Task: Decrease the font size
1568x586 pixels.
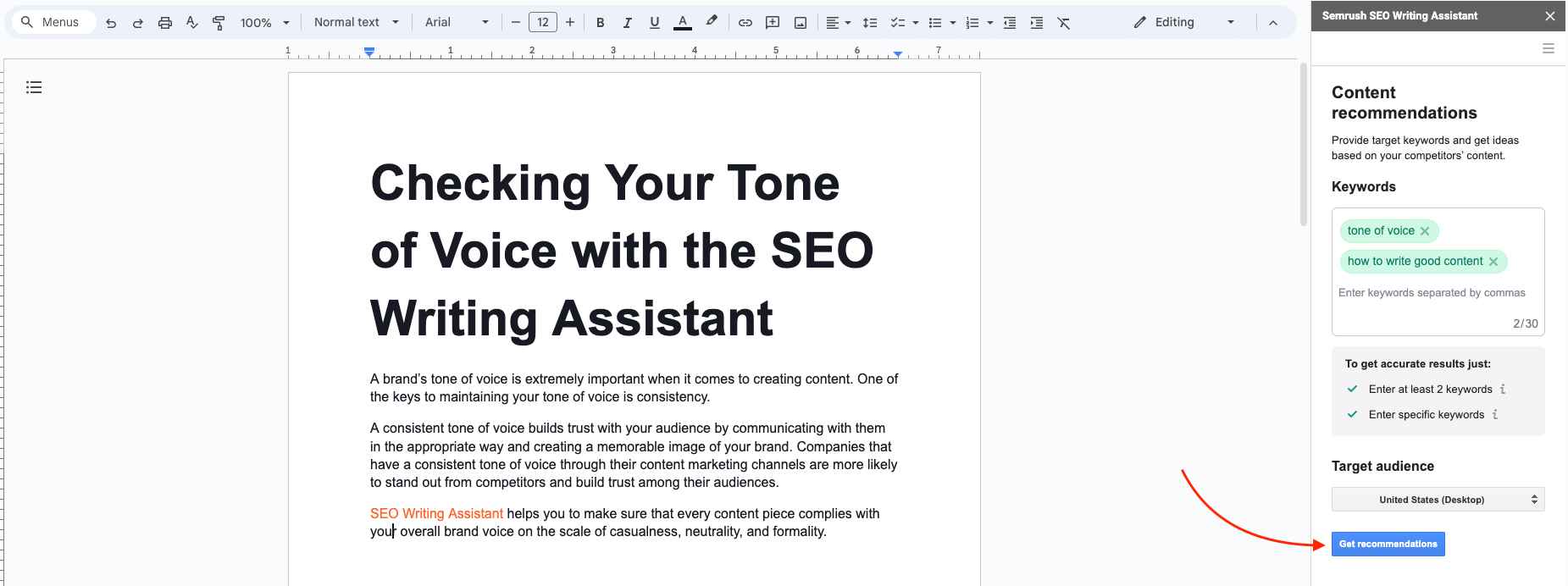Action: [x=515, y=22]
